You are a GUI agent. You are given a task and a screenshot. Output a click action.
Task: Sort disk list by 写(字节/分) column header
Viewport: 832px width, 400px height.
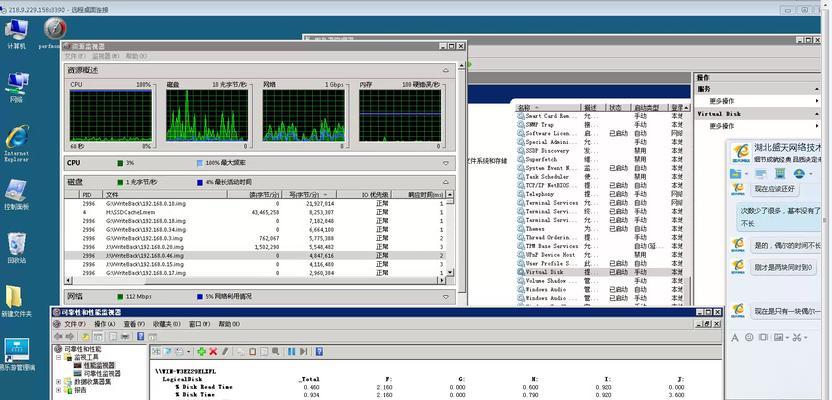coord(308,195)
